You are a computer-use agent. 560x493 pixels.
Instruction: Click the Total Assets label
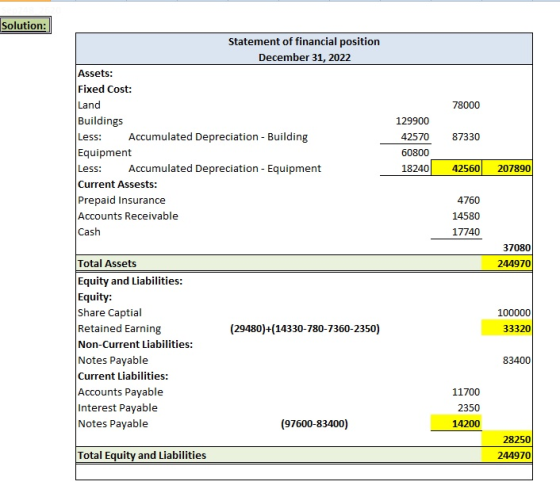pyautogui.click(x=107, y=263)
